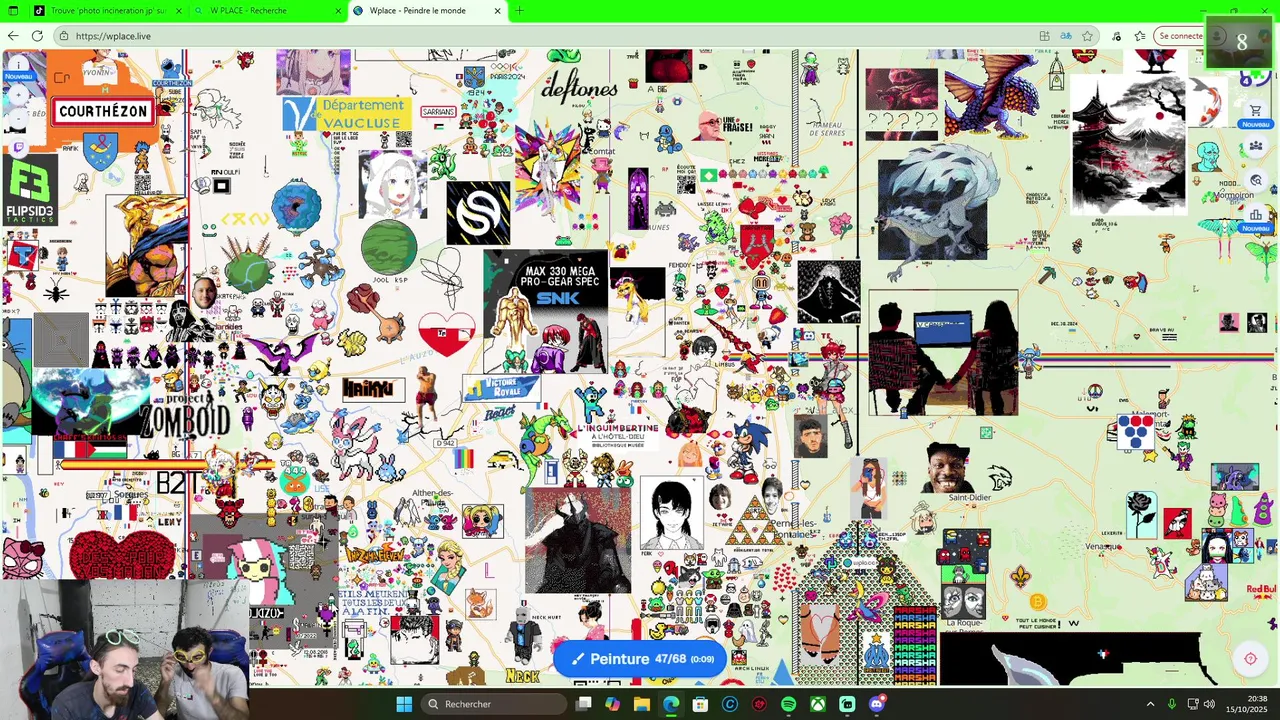The width and height of the screenshot is (1280, 720).
Task: Click the Project Zomboid logo artwork
Action: pos(185,415)
